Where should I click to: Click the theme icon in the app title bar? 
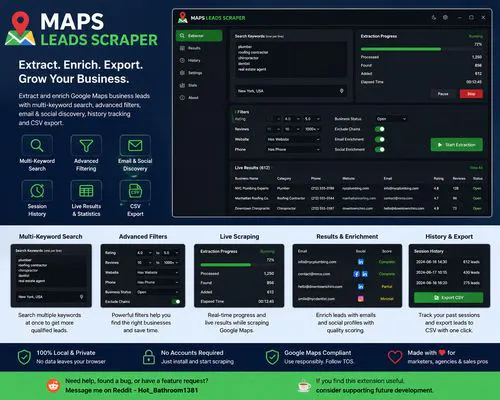tap(434, 17)
